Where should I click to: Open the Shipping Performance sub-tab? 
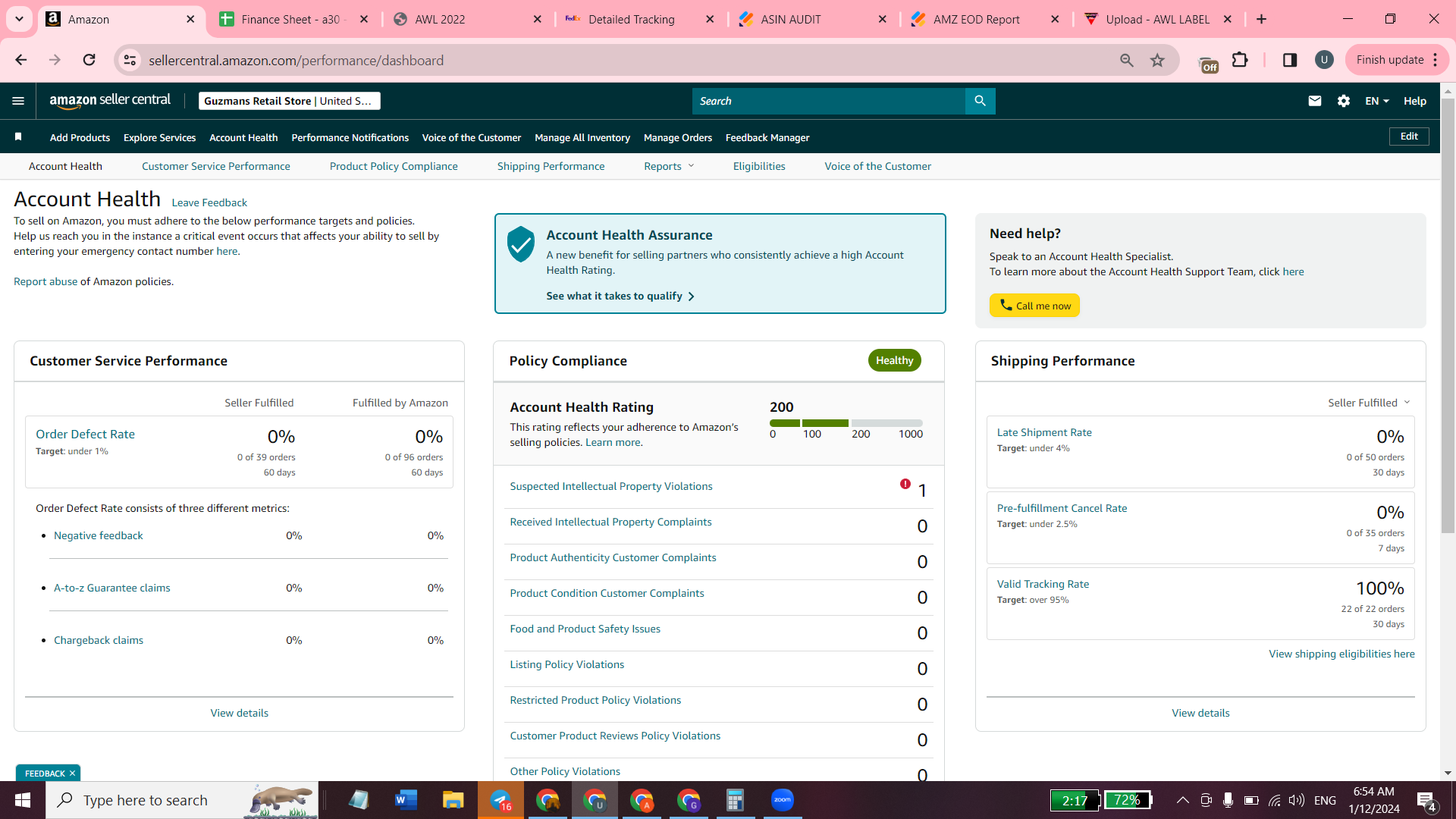pos(551,166)
